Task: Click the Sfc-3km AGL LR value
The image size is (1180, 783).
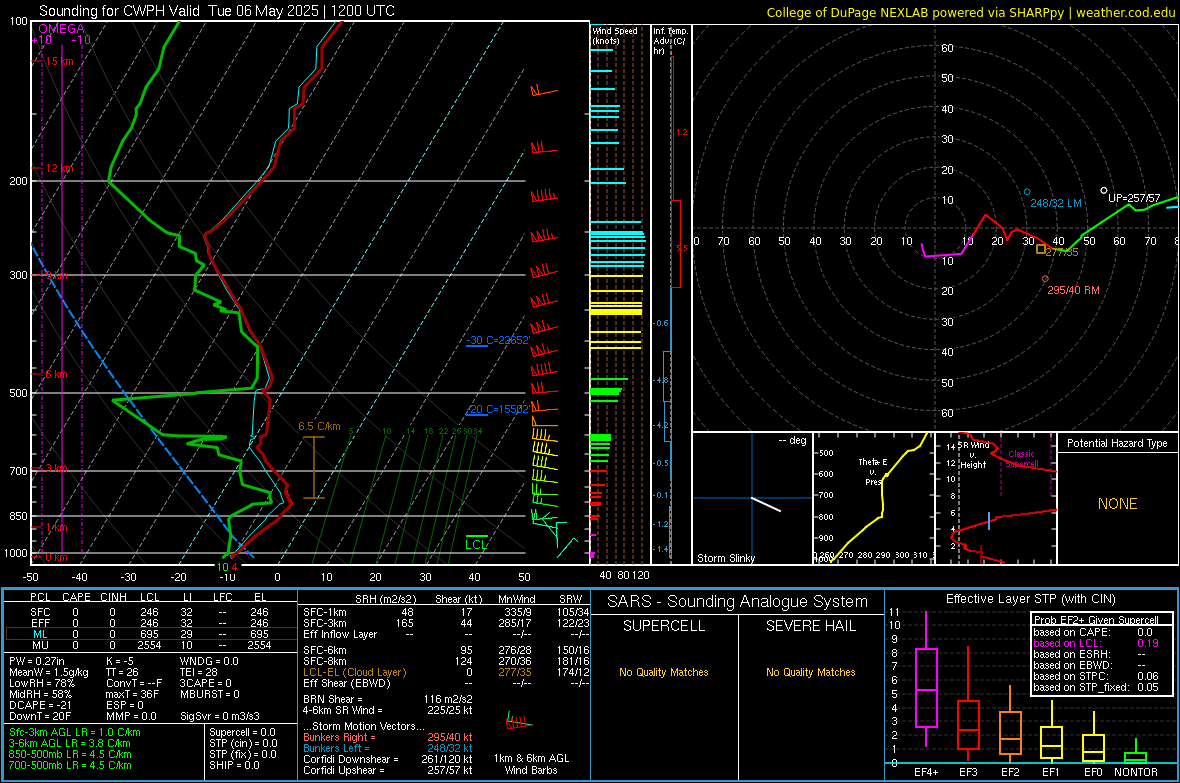Action: point(75,732)
